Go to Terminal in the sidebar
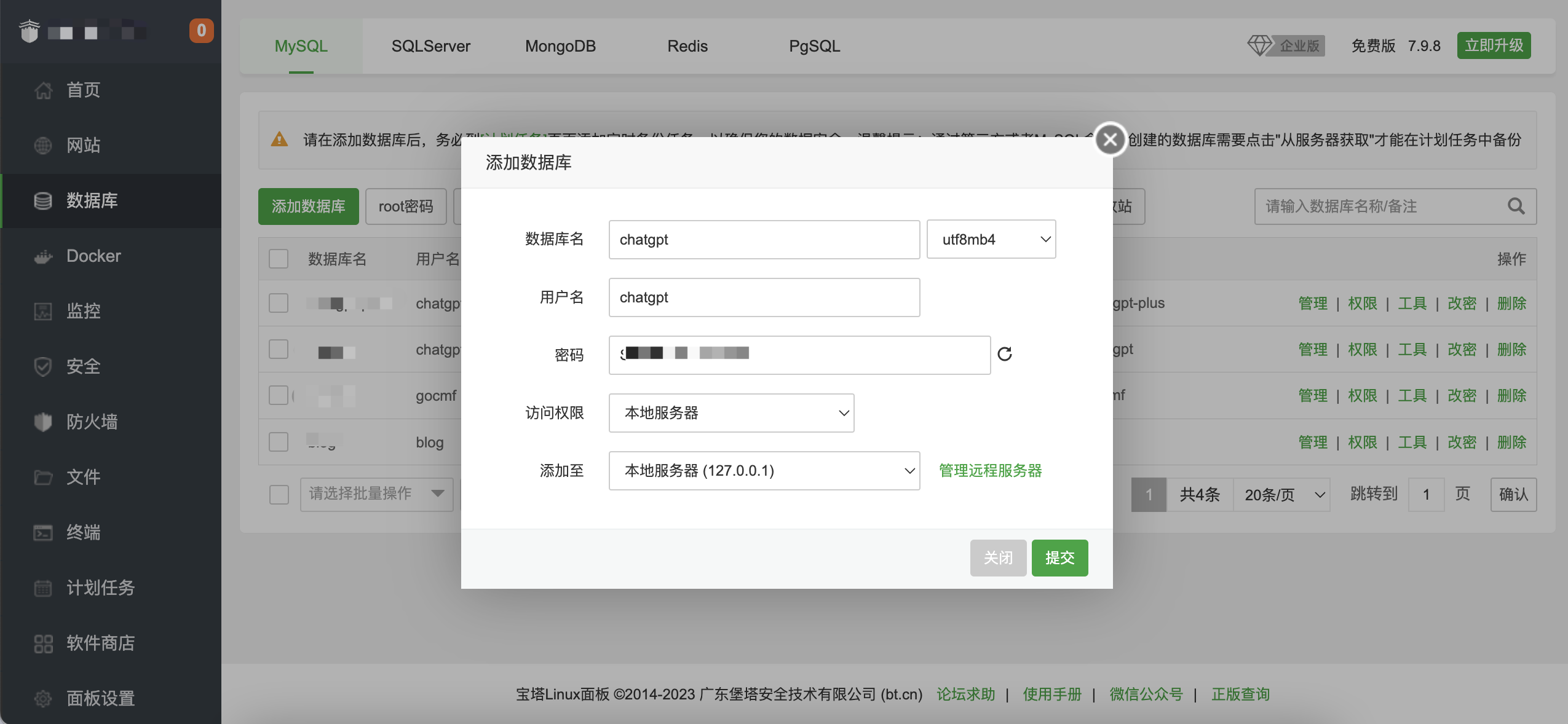 click(83, 532)
